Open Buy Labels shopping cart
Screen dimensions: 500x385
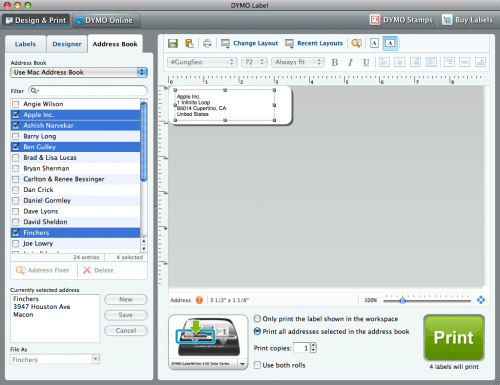467,20
